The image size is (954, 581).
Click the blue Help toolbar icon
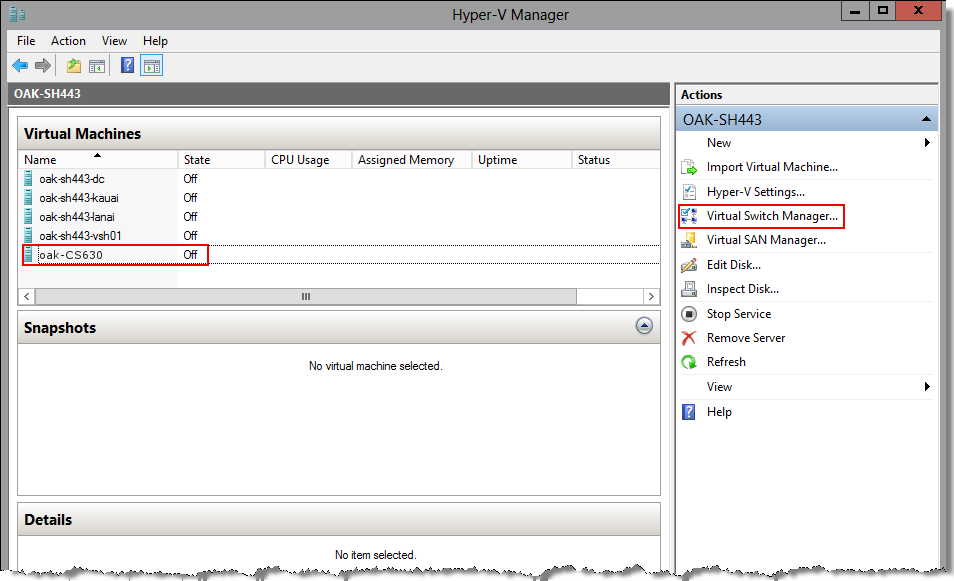click(x=127, y=65)
